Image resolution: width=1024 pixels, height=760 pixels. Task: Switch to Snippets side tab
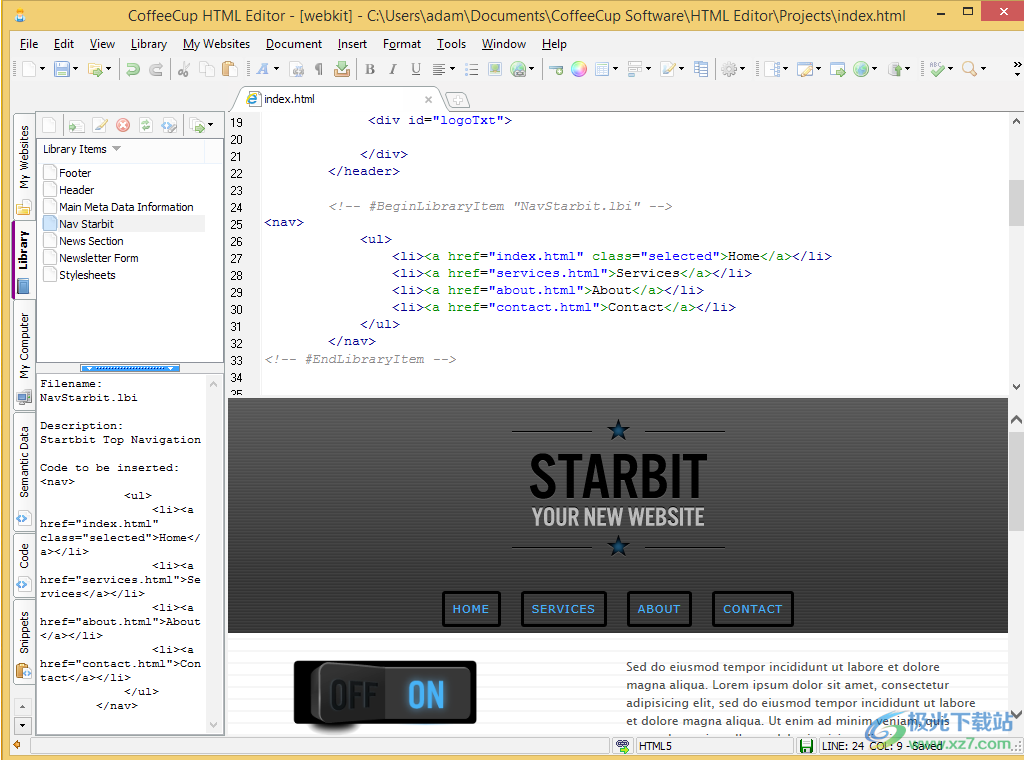(x=24, y=642)
